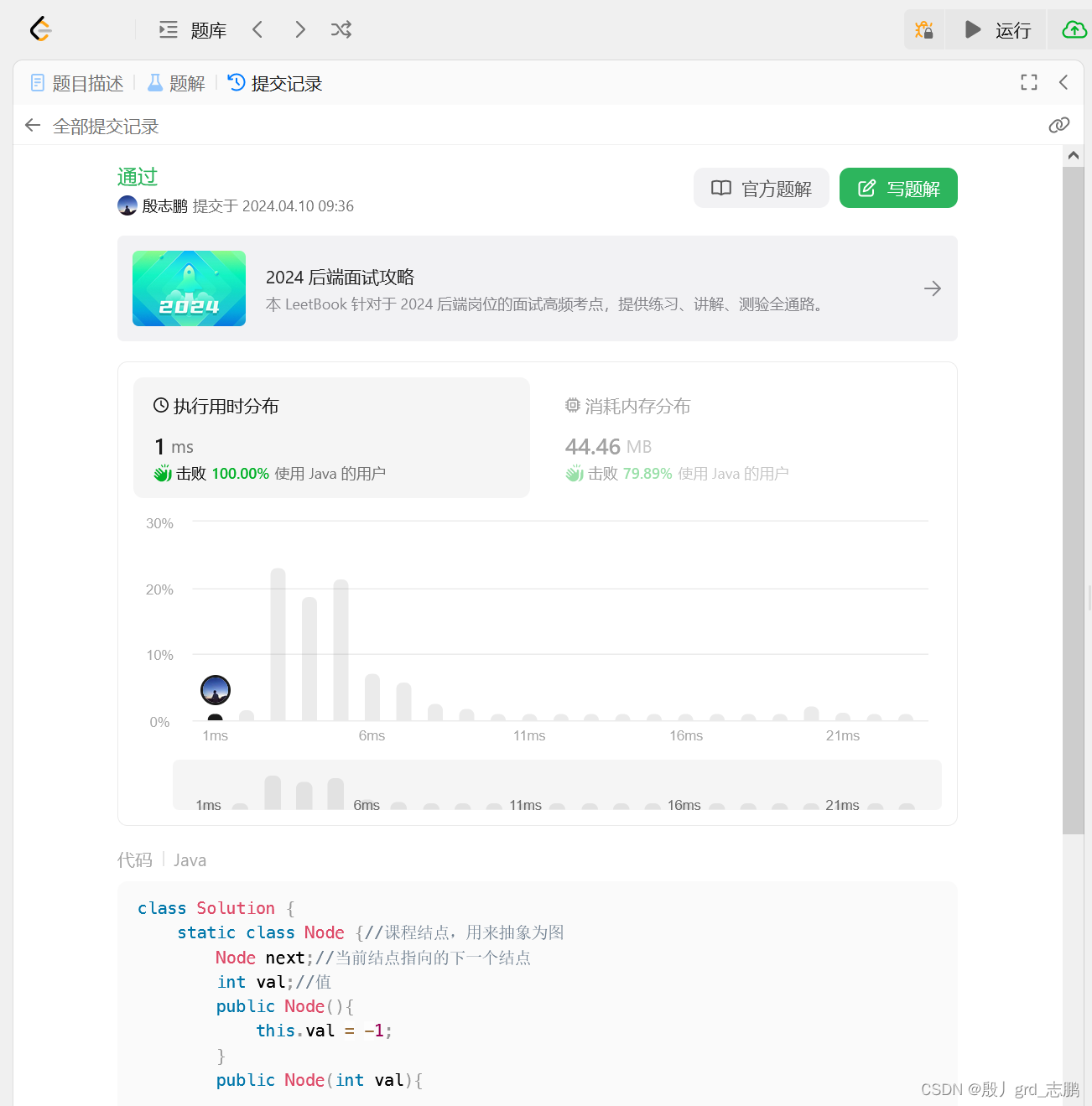Switch to 提交记录 tab

click(275, 83)
